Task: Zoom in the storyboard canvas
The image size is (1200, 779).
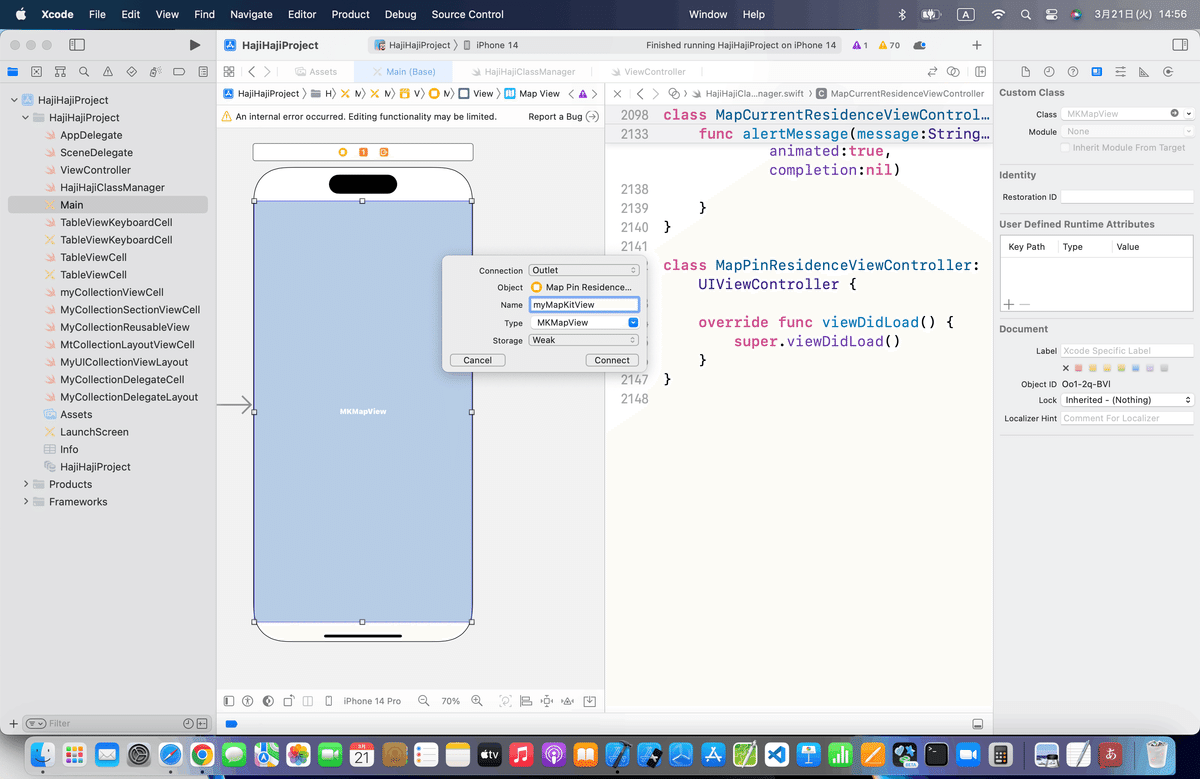Action: (477, 701)
